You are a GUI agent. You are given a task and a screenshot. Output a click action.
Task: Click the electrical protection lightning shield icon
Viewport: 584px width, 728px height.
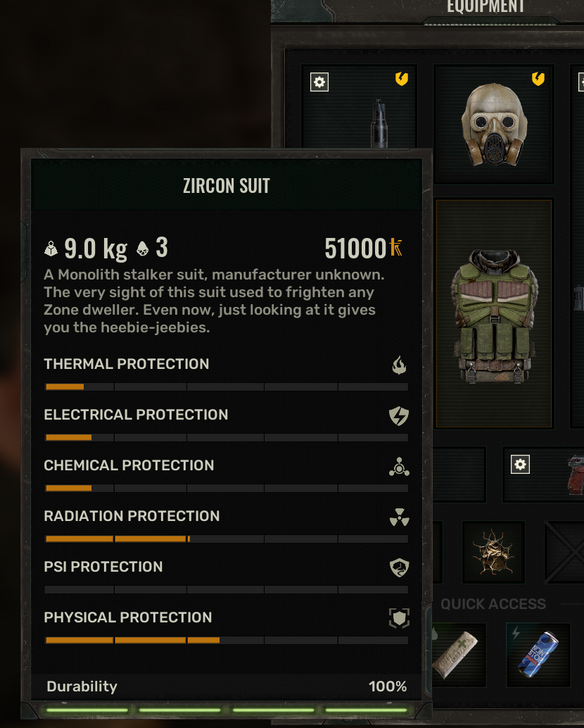(x=399, y=416)
